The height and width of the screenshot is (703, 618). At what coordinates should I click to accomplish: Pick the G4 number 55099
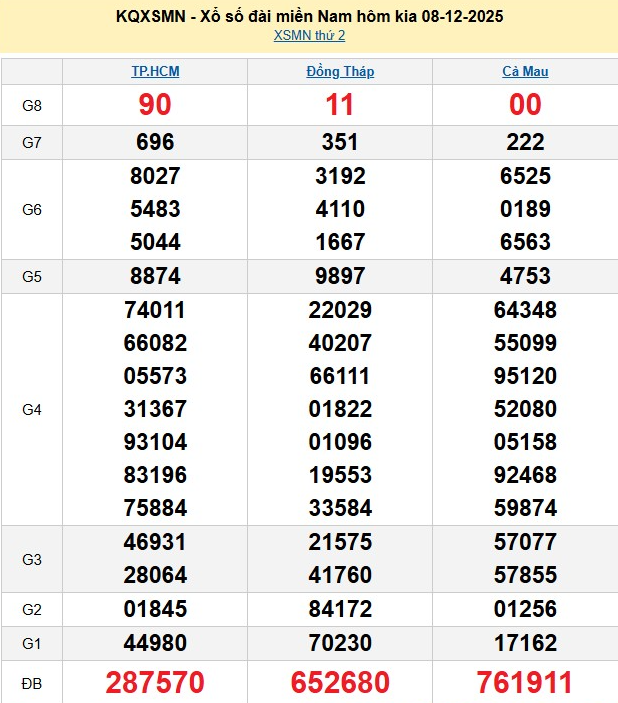[x=525, y=343]
